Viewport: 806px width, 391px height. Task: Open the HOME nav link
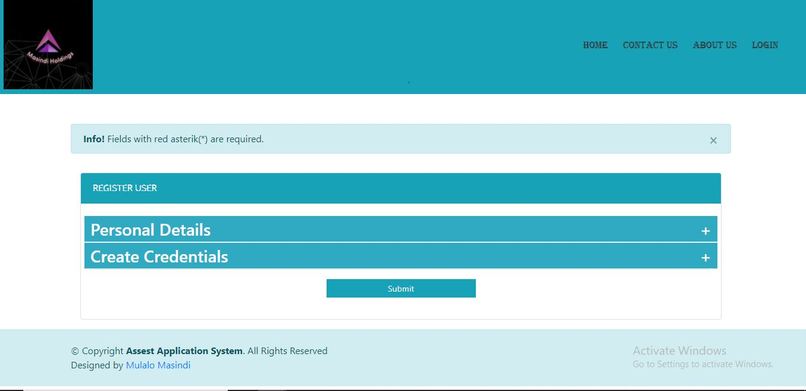point(595,45)
